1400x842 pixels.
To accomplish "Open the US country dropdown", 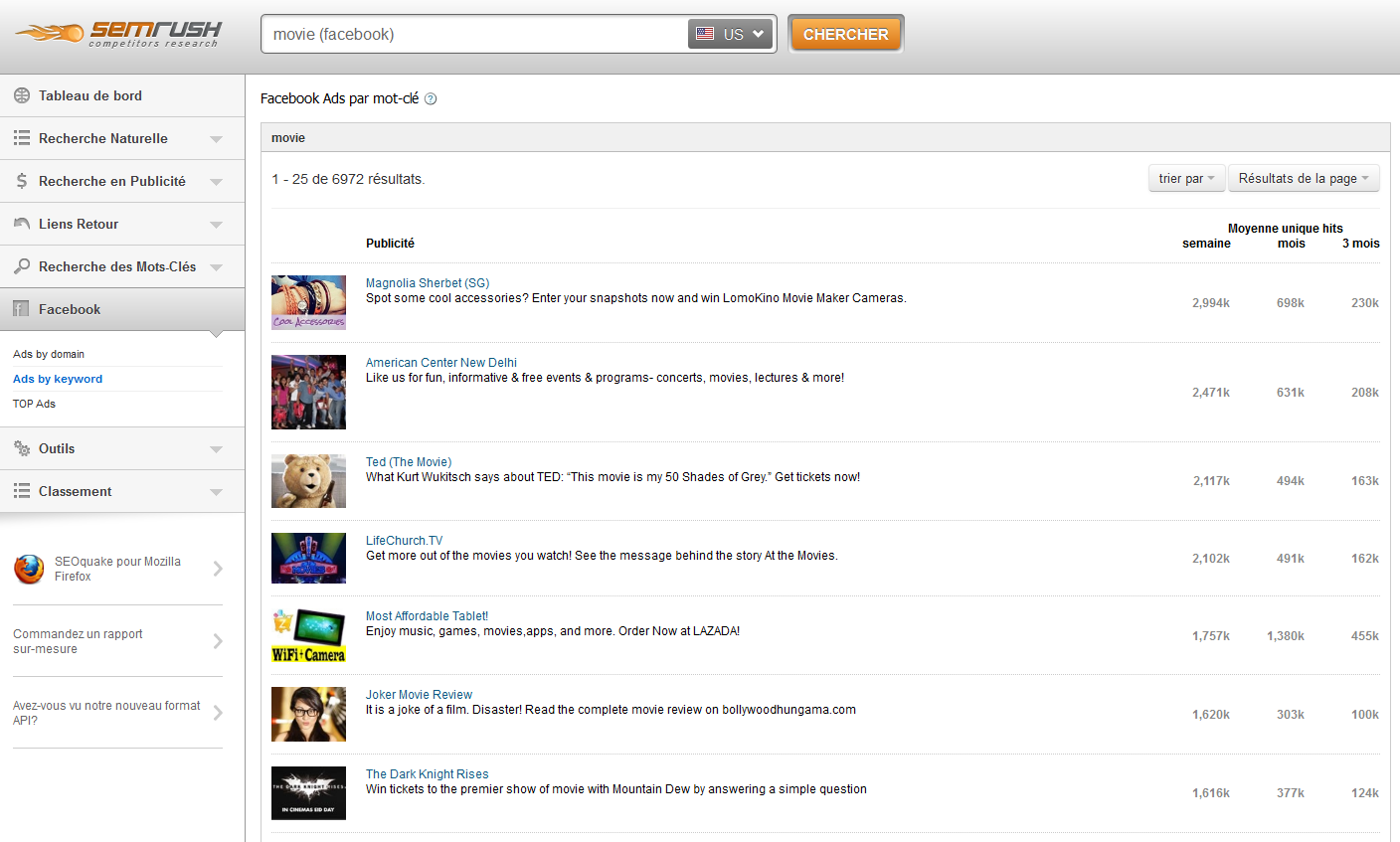I will point(730,34).
